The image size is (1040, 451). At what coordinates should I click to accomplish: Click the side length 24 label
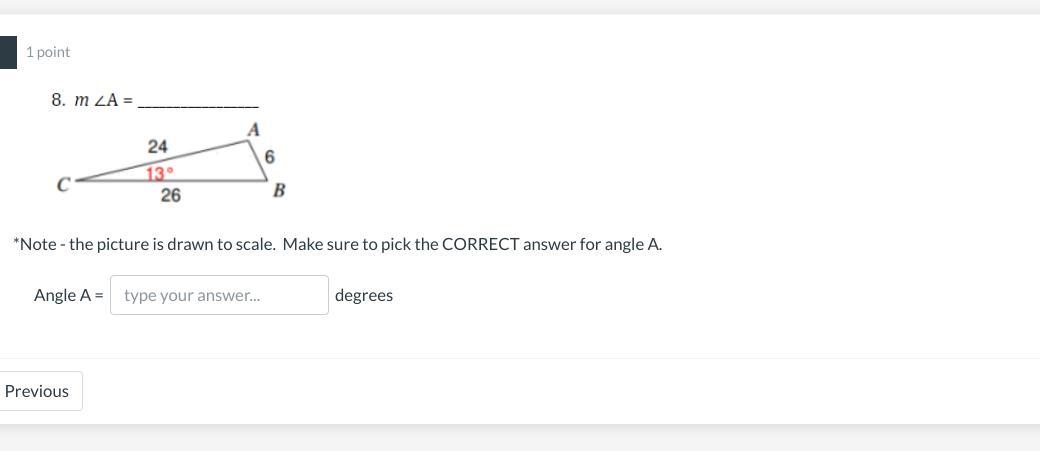(158, 147)
